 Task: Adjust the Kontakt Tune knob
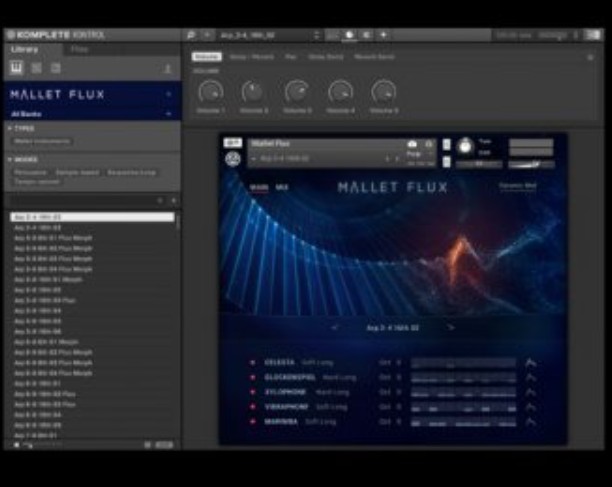pyautogui.click(x=464, y=146)
